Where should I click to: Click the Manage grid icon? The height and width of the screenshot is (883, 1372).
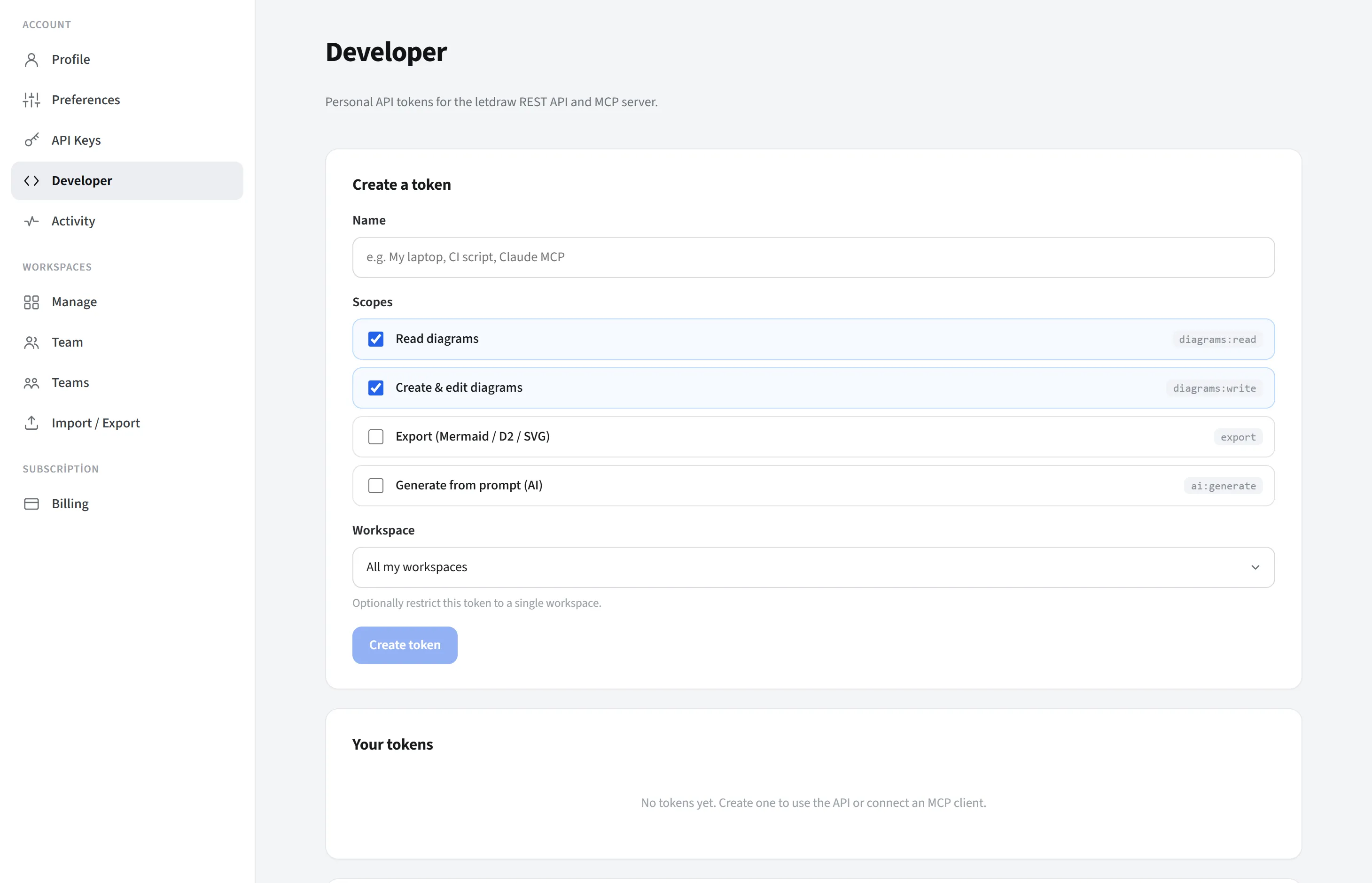(31, 302)
